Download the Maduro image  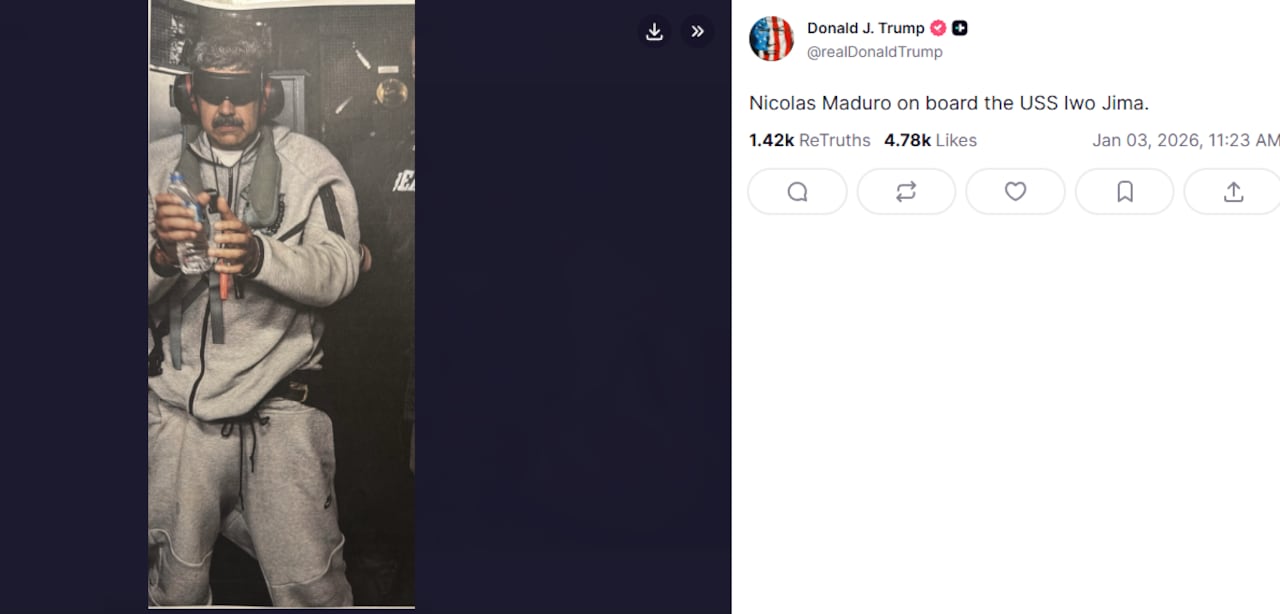[x=654, y=31]
